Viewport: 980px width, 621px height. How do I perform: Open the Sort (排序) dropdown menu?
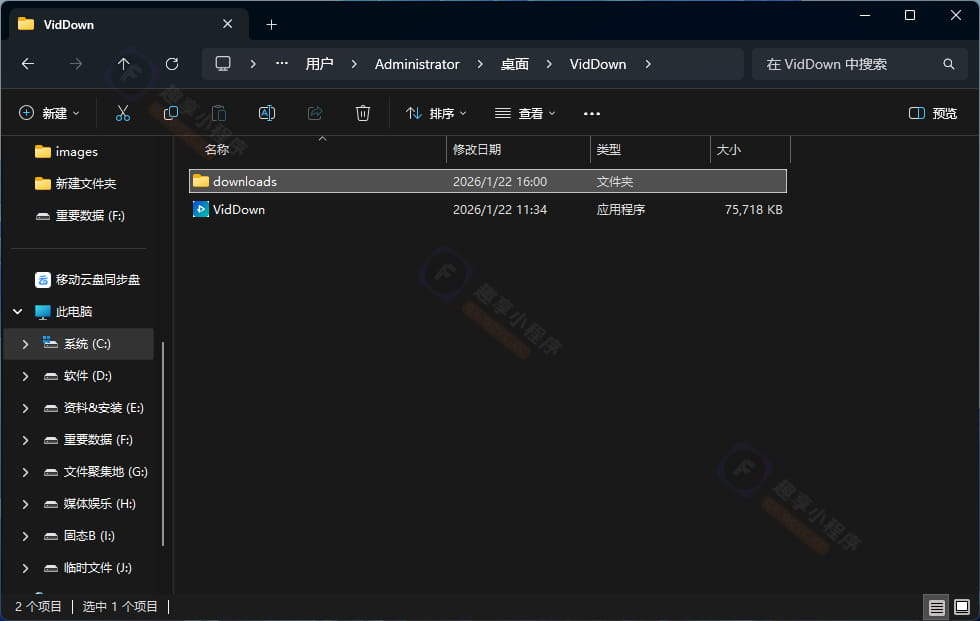[437, 113]
